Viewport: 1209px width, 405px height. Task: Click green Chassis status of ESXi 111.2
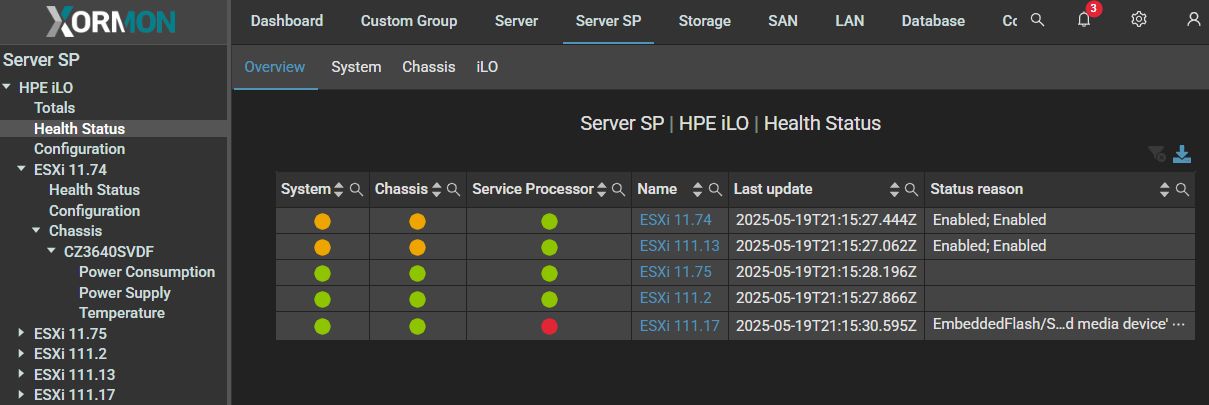(x=417, y=299)
